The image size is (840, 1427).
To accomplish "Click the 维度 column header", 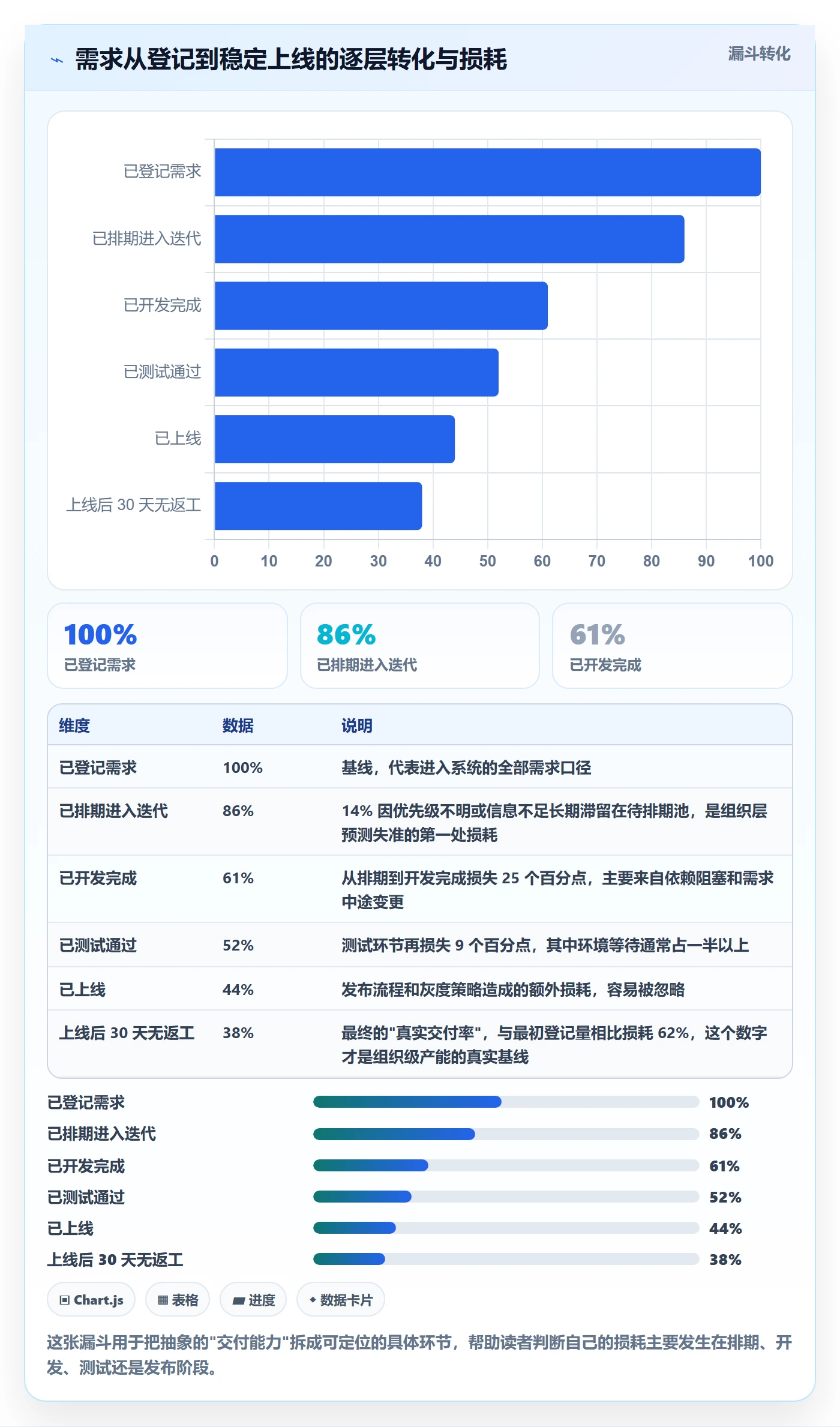I will (x=74, y=726).
